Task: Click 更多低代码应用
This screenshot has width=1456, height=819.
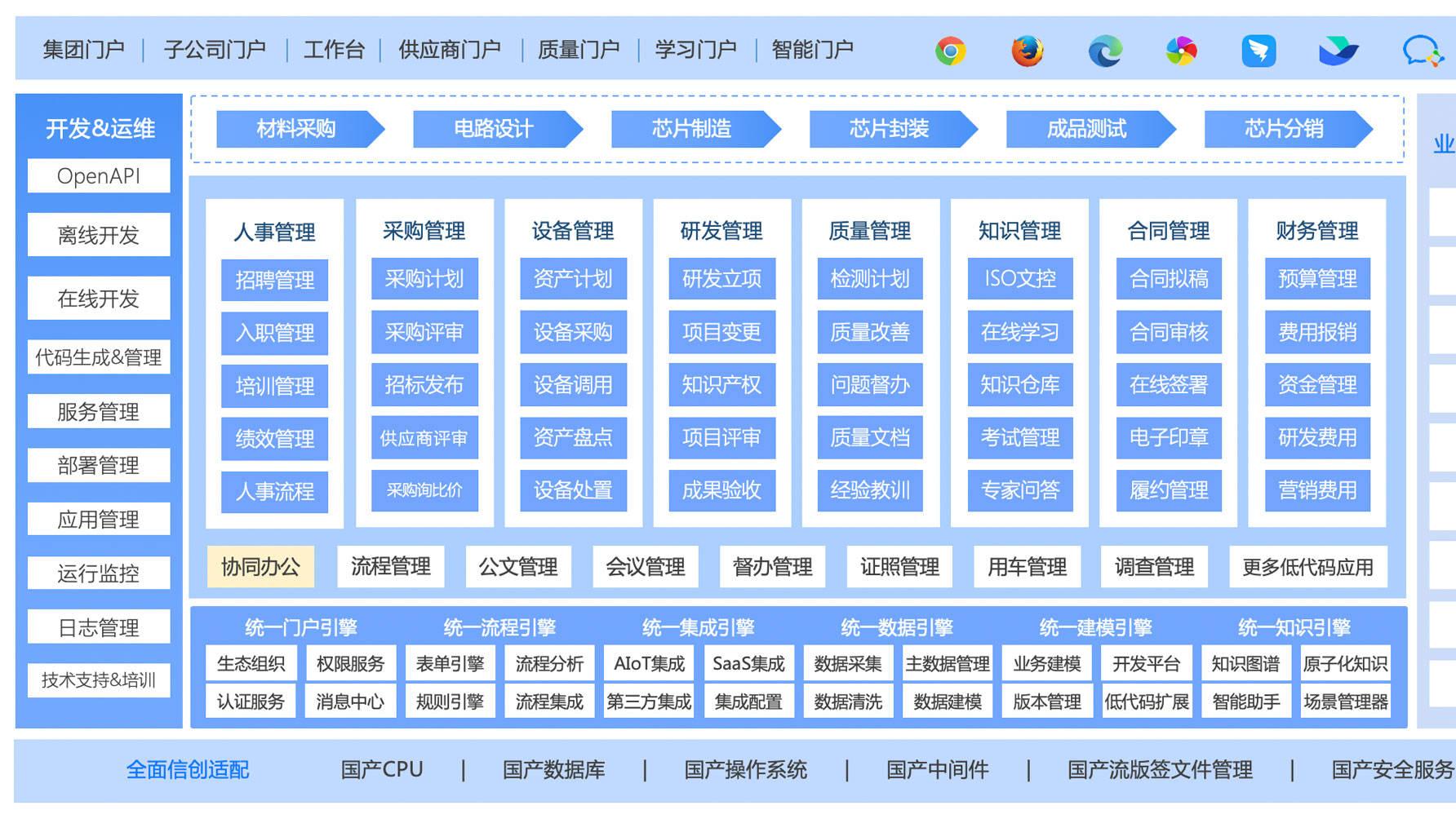Action: click(1307, 566)
